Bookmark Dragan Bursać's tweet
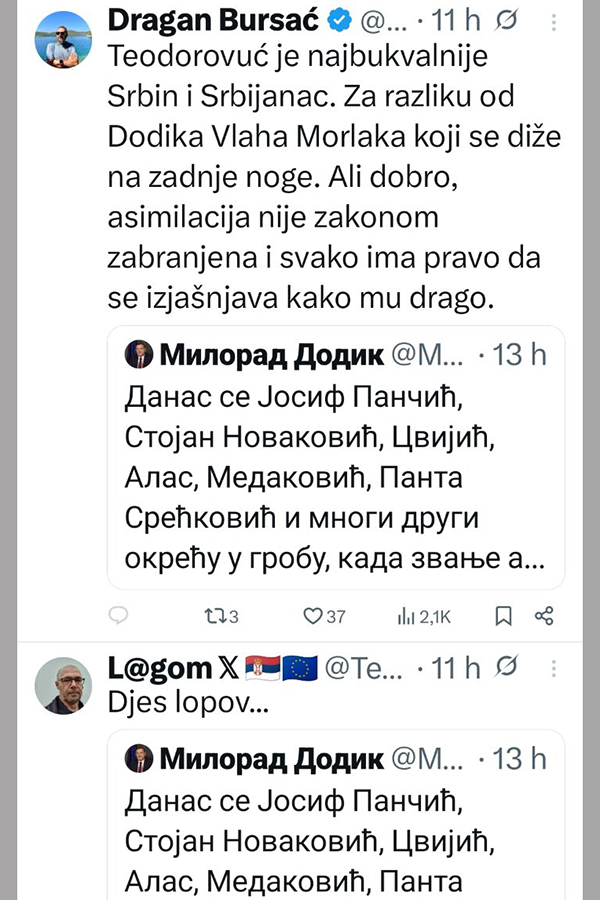The image size is (600, 900). pos(504,616)
